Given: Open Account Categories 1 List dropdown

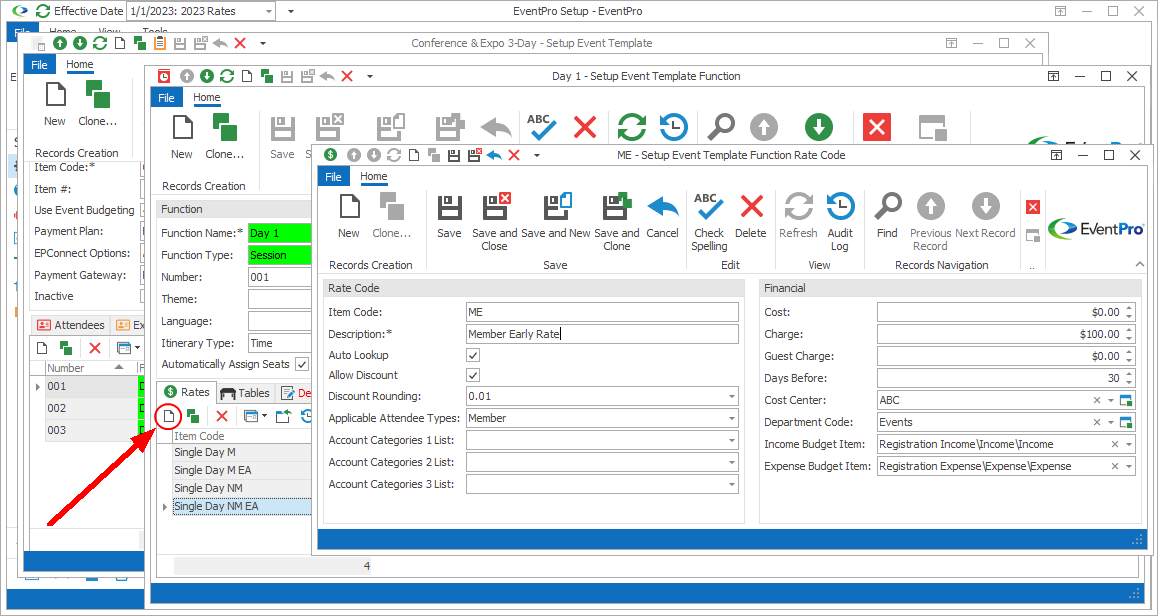Looking at the screenshot, I should point(731,440).
